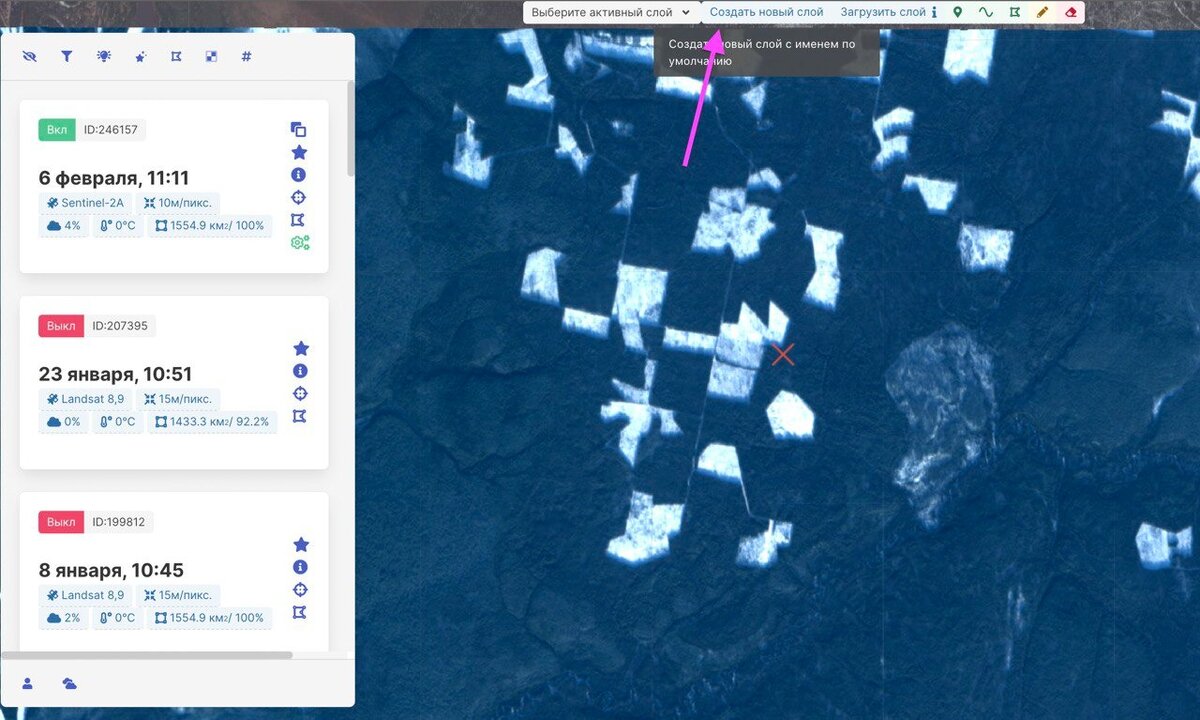Click the 1554.9 км²/ 100% tag on 6 февраля card
1200x720 pixels.
point(210,226)
